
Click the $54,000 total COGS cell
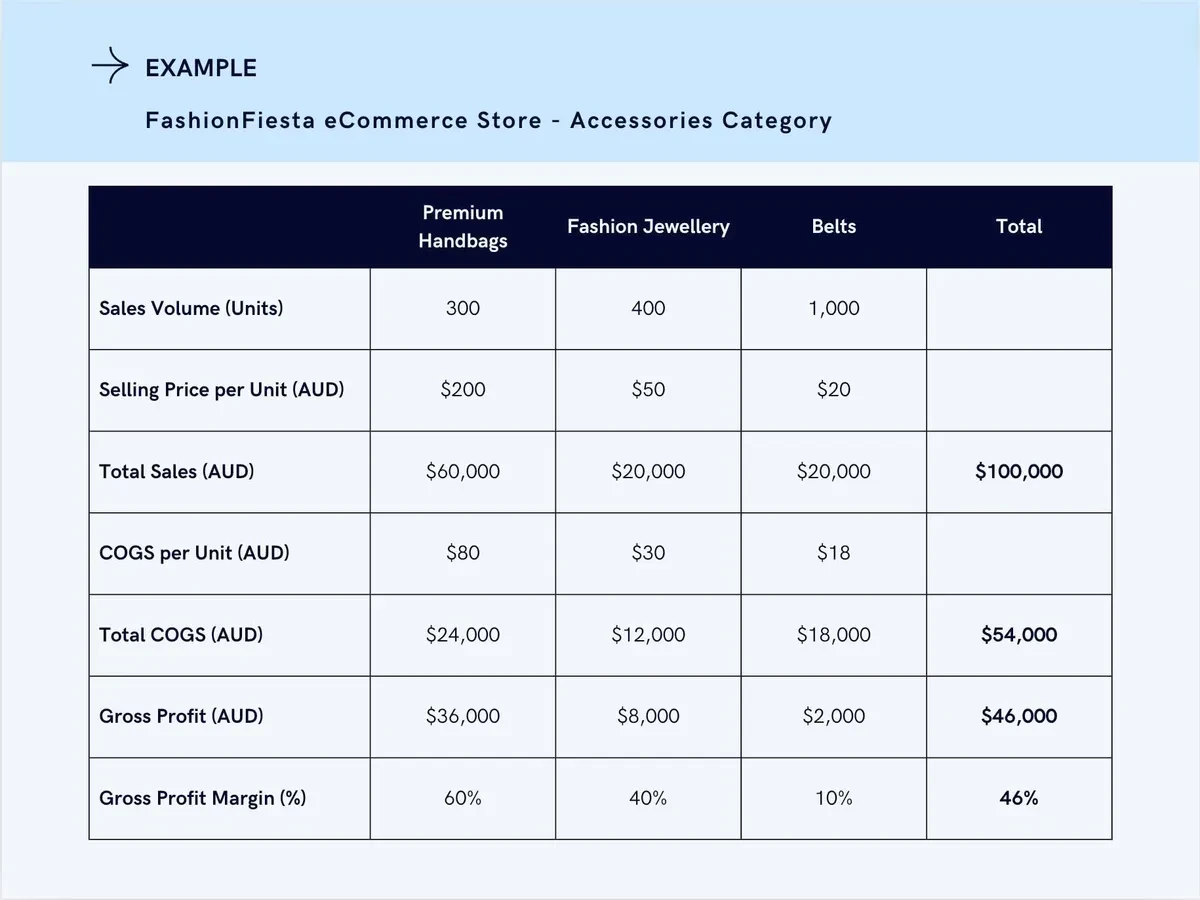(x=1019, y=635)
